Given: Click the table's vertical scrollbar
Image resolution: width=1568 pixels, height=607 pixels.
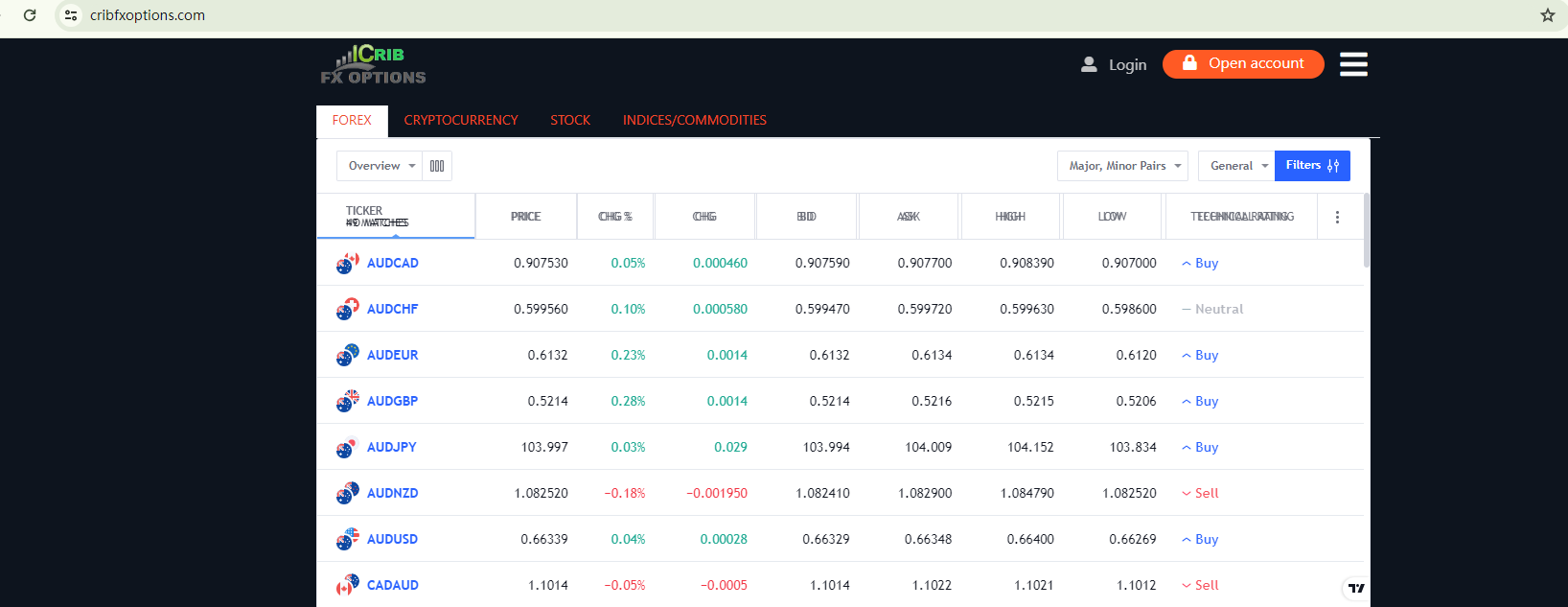Looking at the screenshot, I should [1367, 231].
